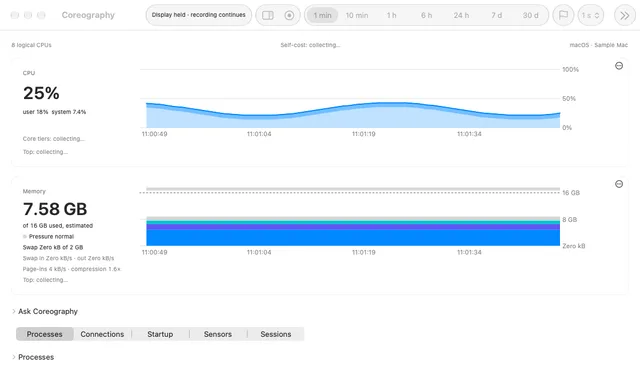This screenshot has width=640, height=373.
Task: Click 'Display held - recording continues' button
Action: click(x=199, y=15)
